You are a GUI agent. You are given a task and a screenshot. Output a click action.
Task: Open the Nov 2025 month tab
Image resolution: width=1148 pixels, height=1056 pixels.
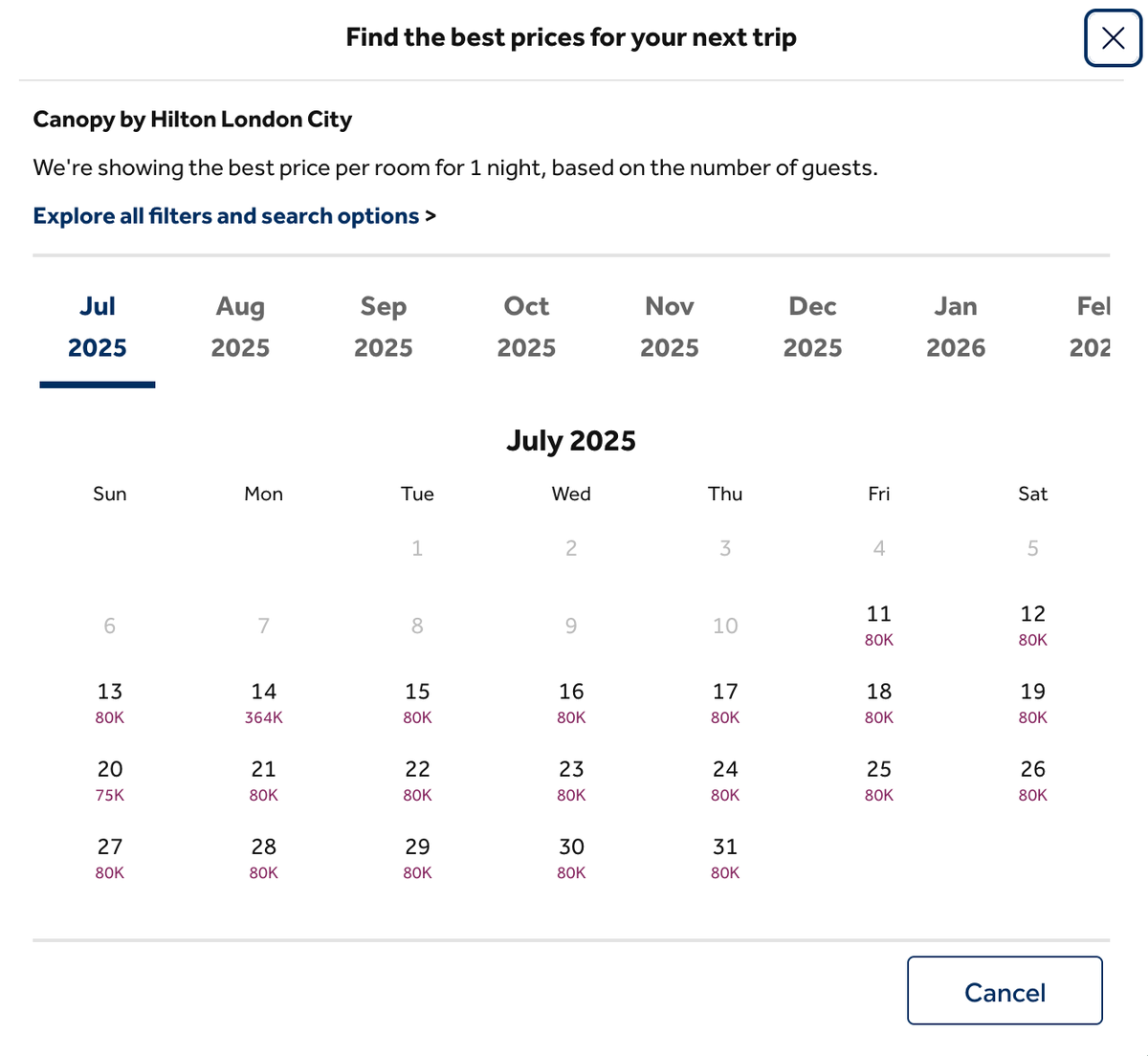(670, 326)
